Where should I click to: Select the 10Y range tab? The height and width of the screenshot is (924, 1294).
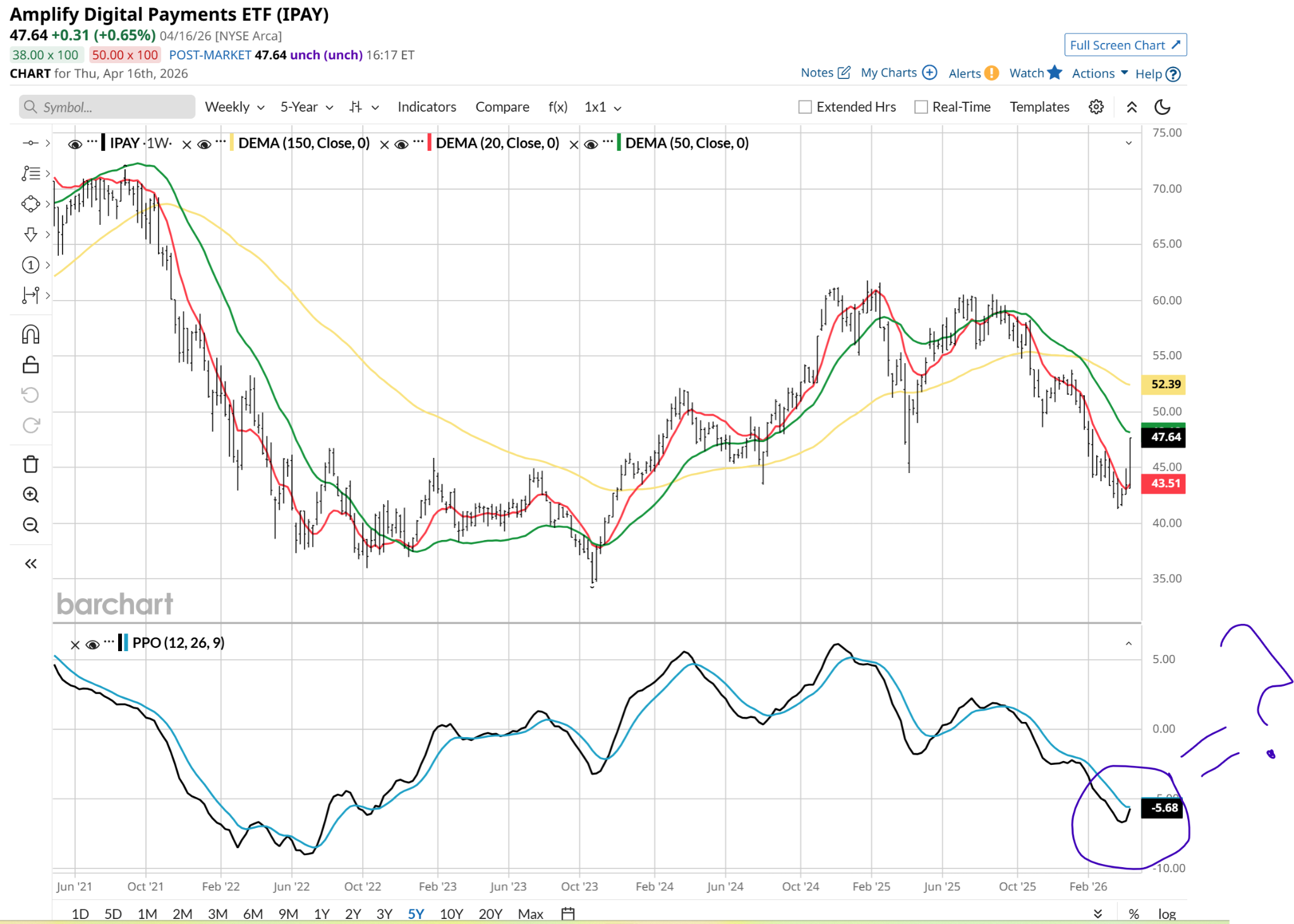tap(451, 913)
